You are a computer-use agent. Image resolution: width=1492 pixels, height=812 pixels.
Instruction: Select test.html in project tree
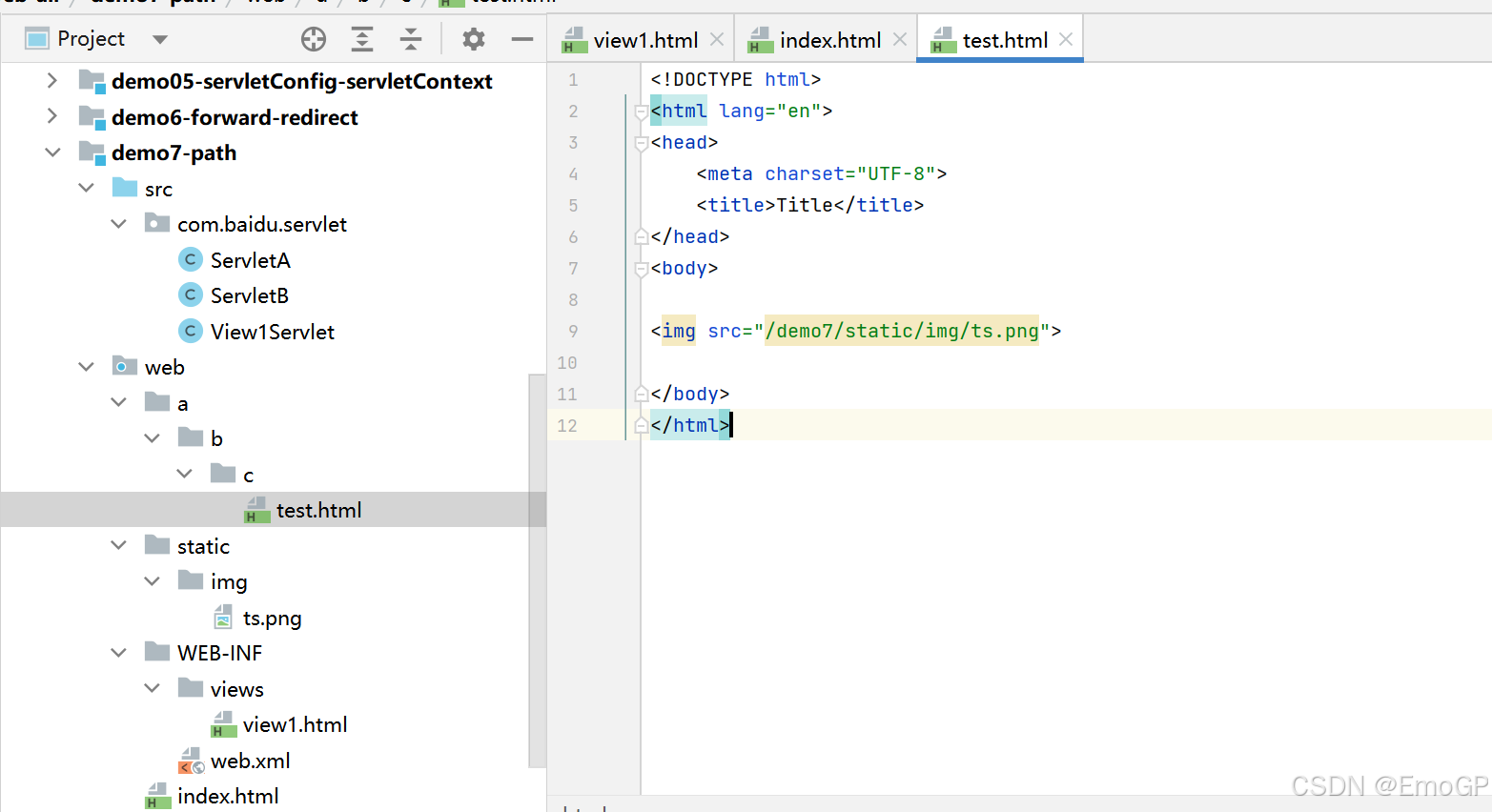pos(318,510)
